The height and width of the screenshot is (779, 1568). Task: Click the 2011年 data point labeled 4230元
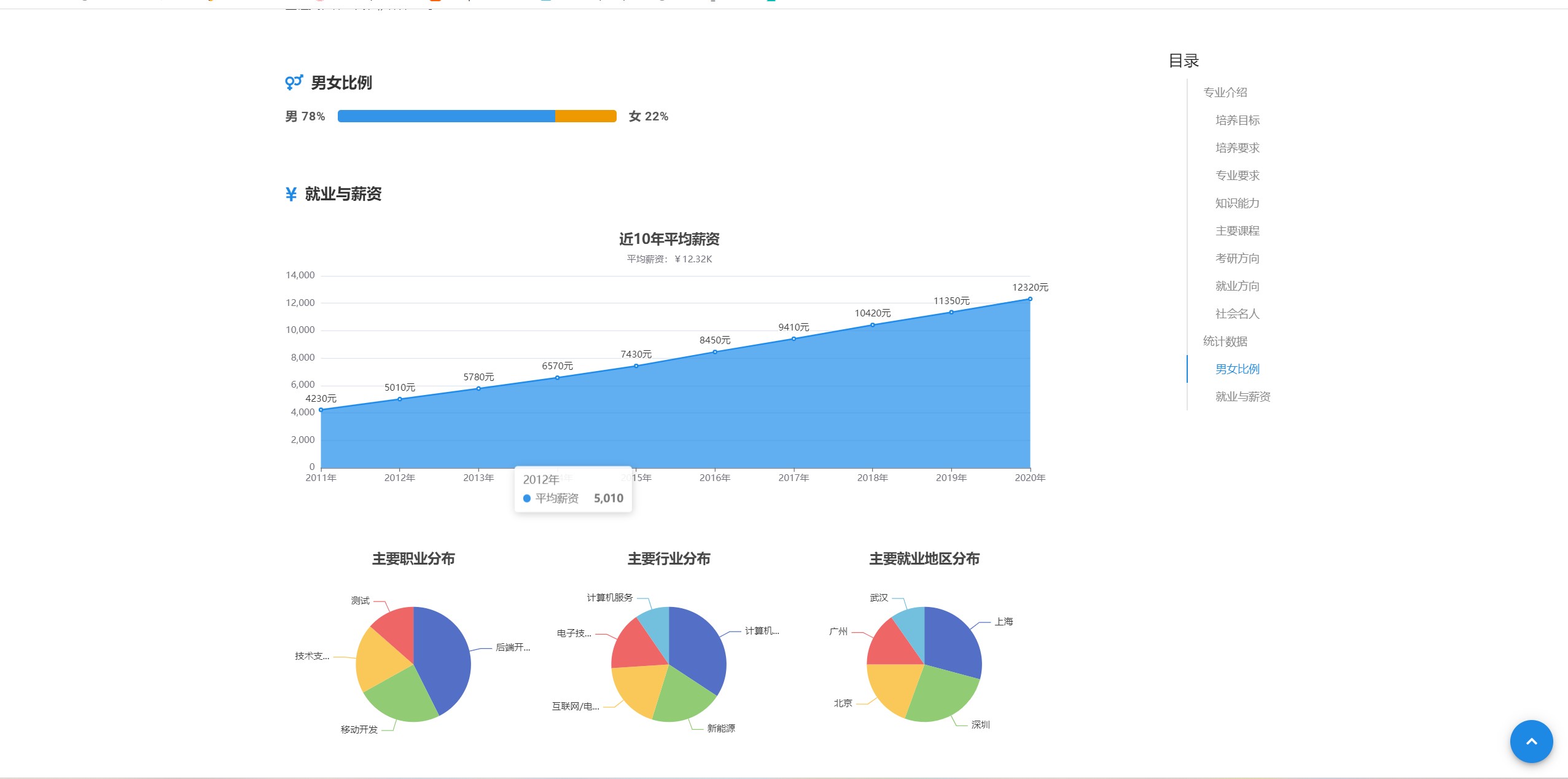point(321,410)
